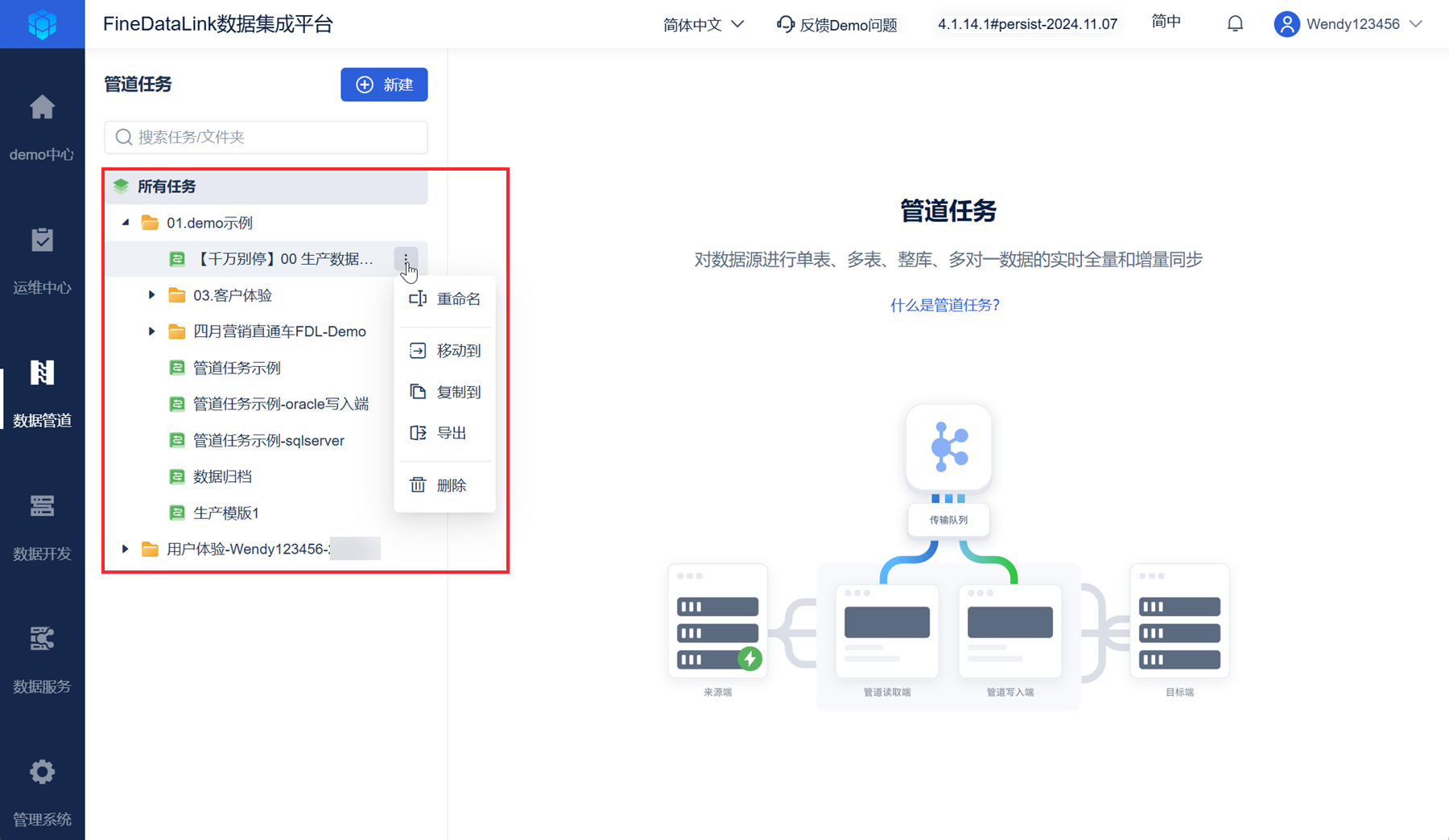Click the 03.客户体验 folder icon
This screenshot has height=840, width=1449.
[x=176, y=295]
